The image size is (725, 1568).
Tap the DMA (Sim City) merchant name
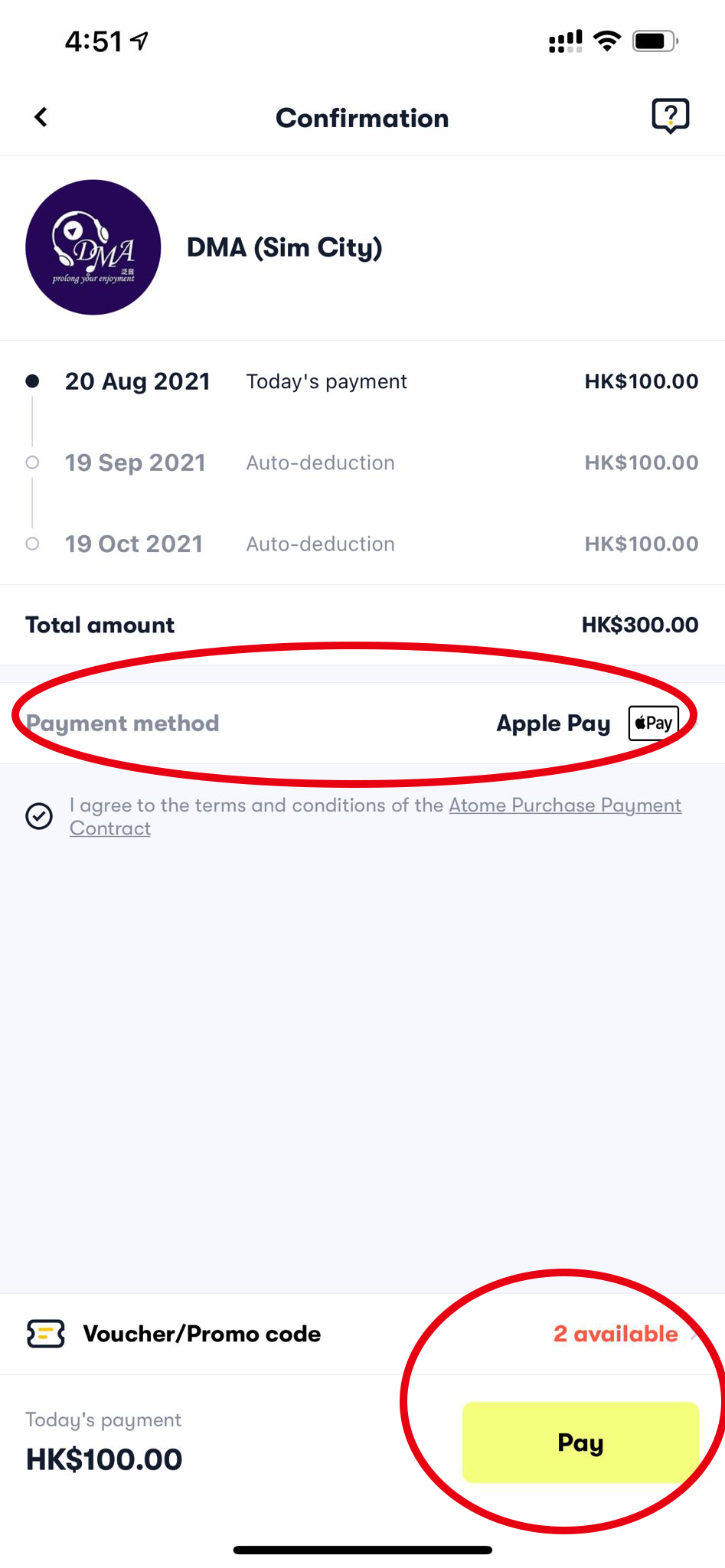[284, 247]
